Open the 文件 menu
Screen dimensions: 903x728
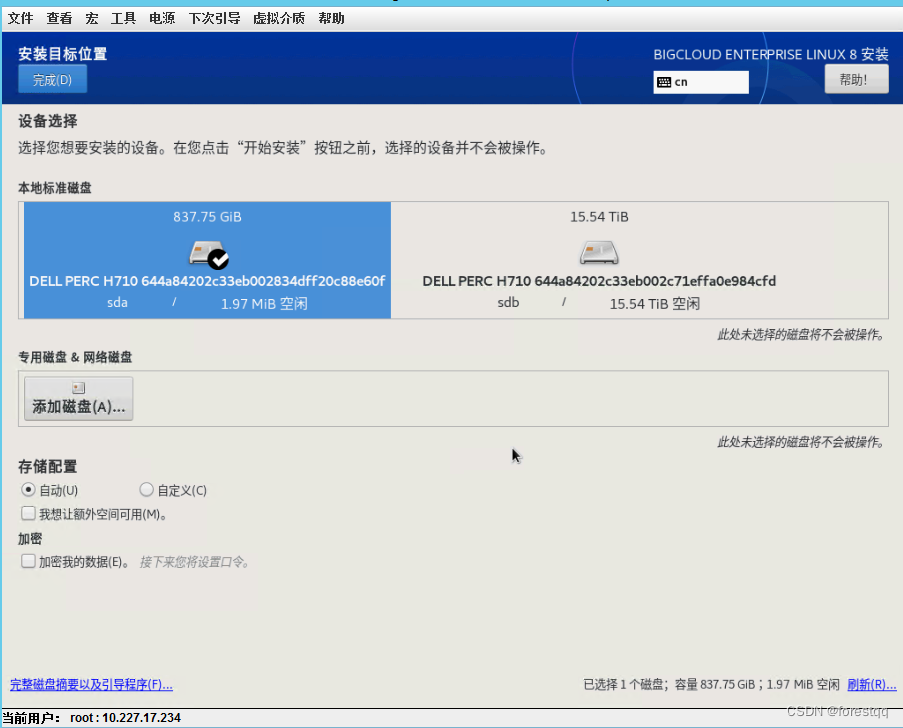point(20,18)
